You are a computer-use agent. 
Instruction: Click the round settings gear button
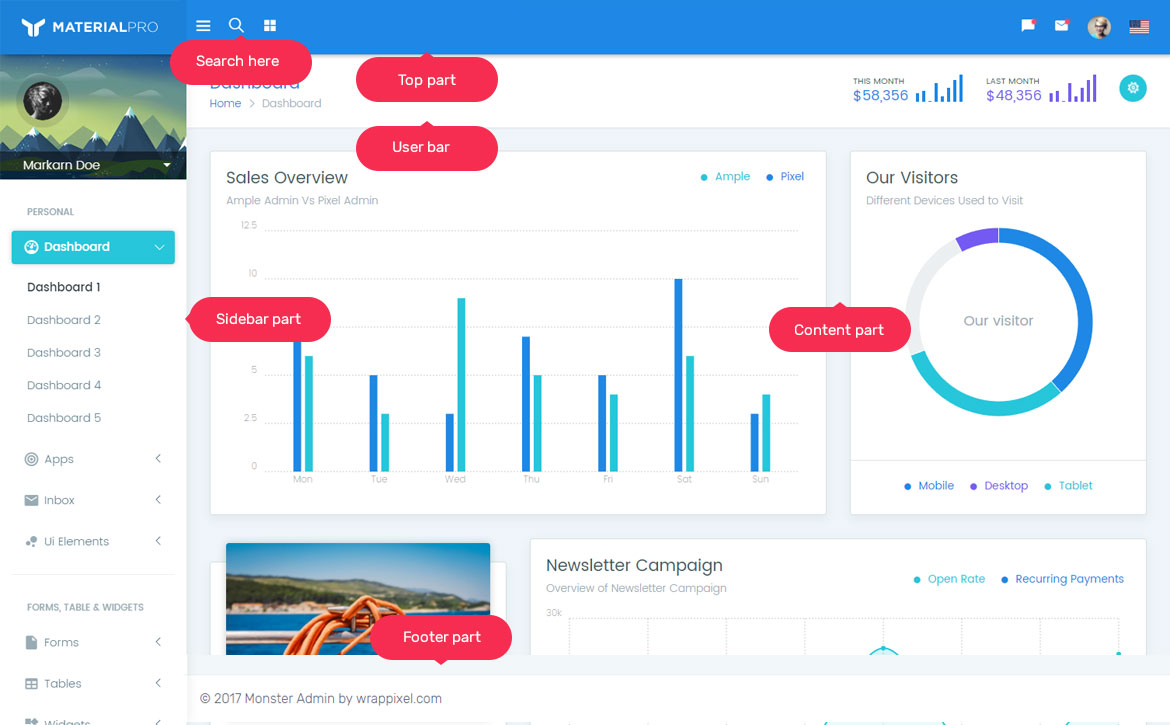point(1133,88)
